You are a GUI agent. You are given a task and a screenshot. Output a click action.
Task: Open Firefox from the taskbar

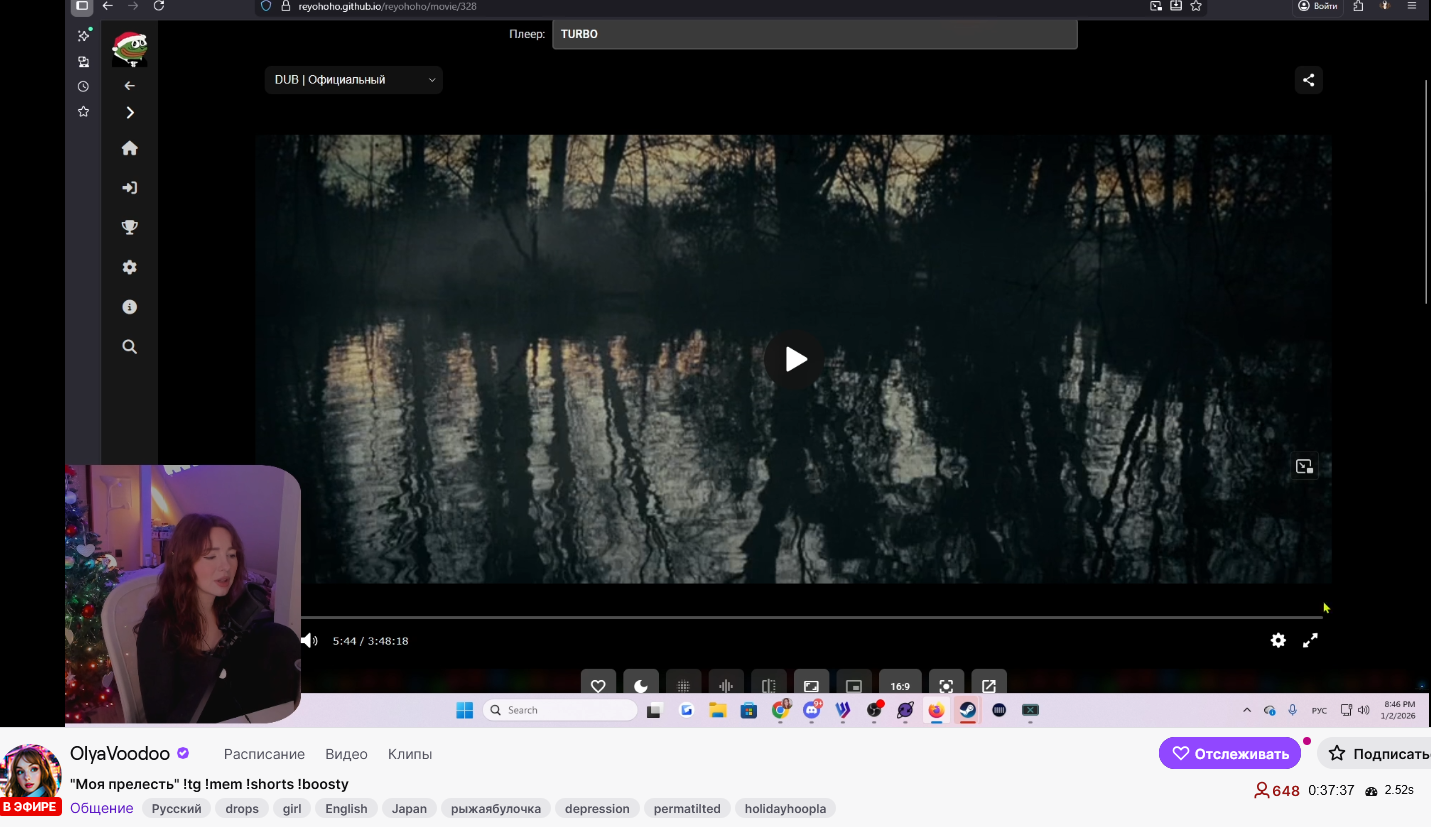pos(936,710)
